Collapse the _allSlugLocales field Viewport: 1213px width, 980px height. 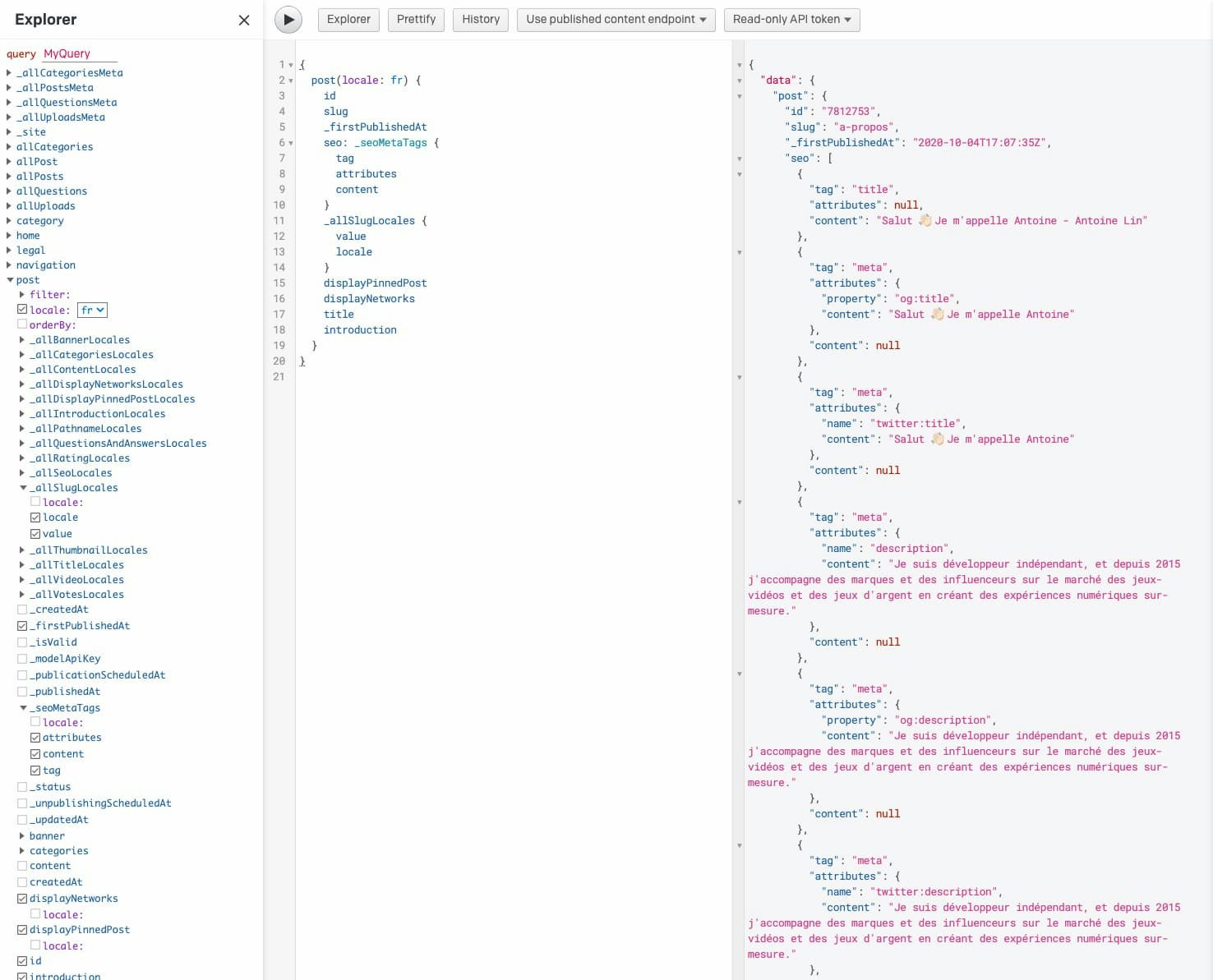22,488
